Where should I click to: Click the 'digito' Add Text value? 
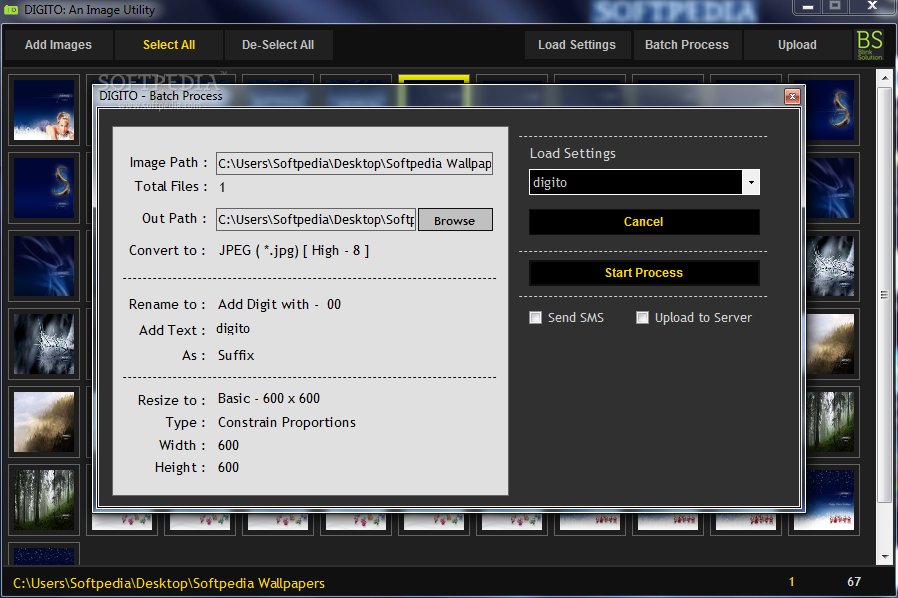(x=233, y=329)
